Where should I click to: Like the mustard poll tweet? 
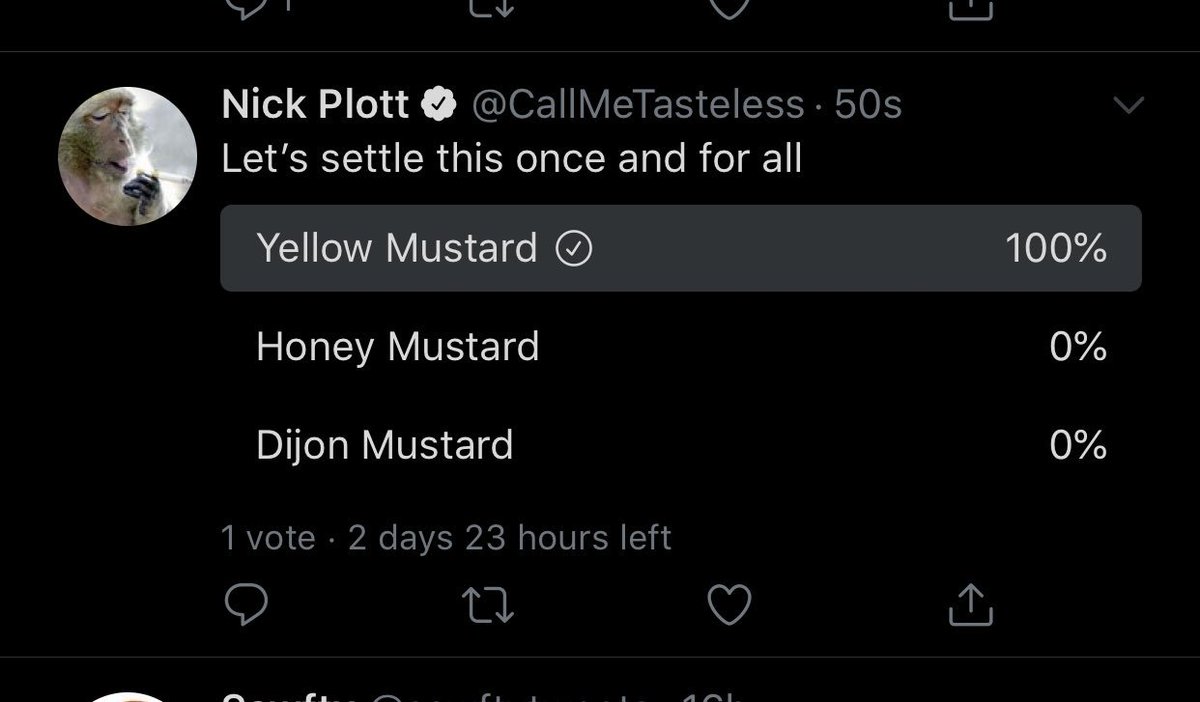pos(729,603)
